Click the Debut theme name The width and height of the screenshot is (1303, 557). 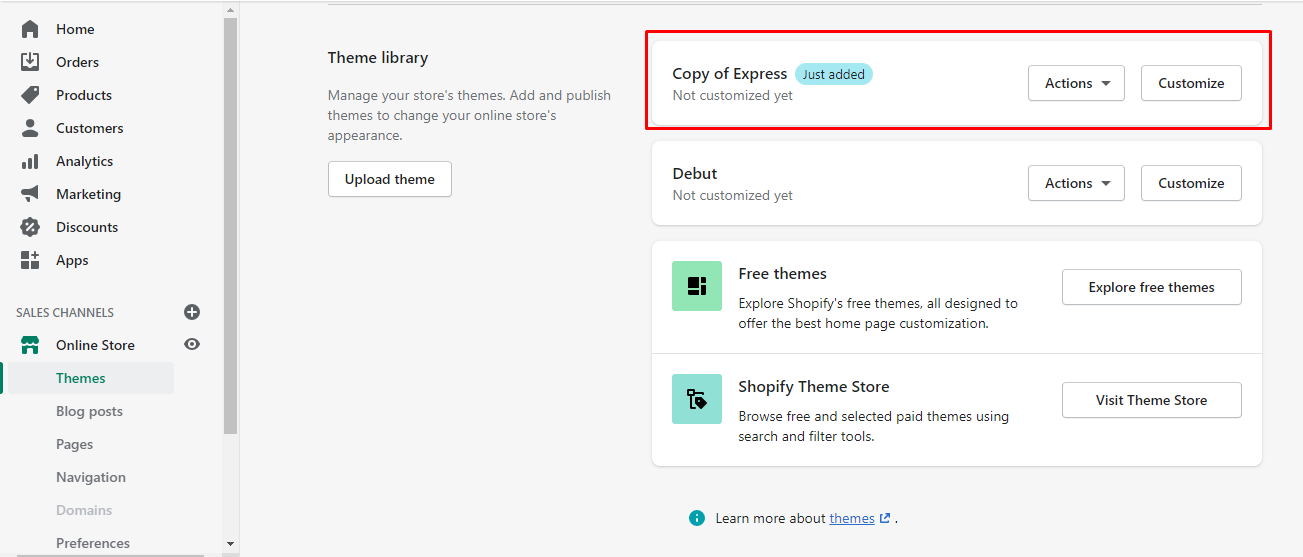pos(695,174)
